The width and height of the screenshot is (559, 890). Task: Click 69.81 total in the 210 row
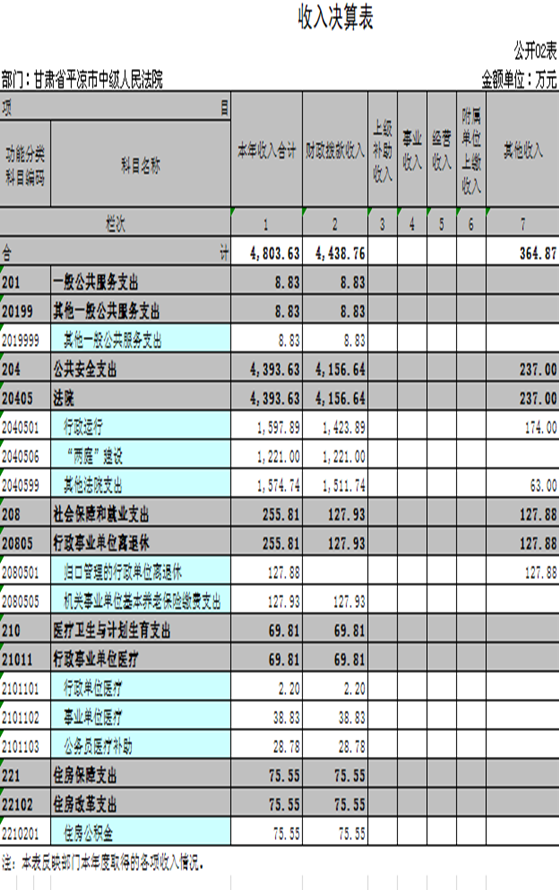click(284, 631)
